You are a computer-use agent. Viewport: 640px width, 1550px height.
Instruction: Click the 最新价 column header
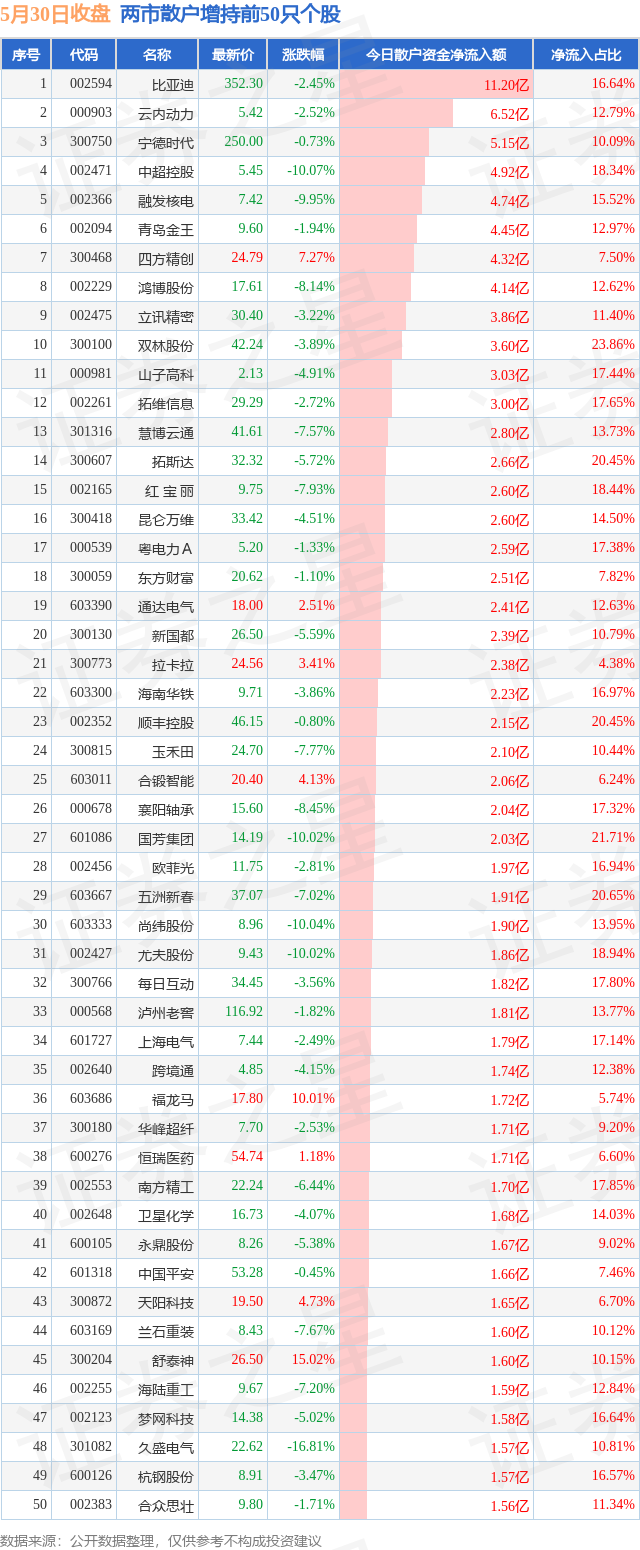tap(233, 55)
